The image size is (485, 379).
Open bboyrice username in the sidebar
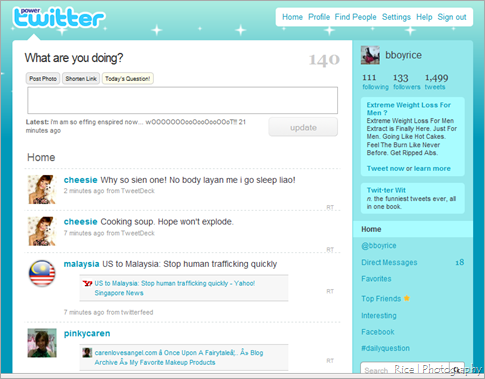pyautogui.click(x=403, y=55)
